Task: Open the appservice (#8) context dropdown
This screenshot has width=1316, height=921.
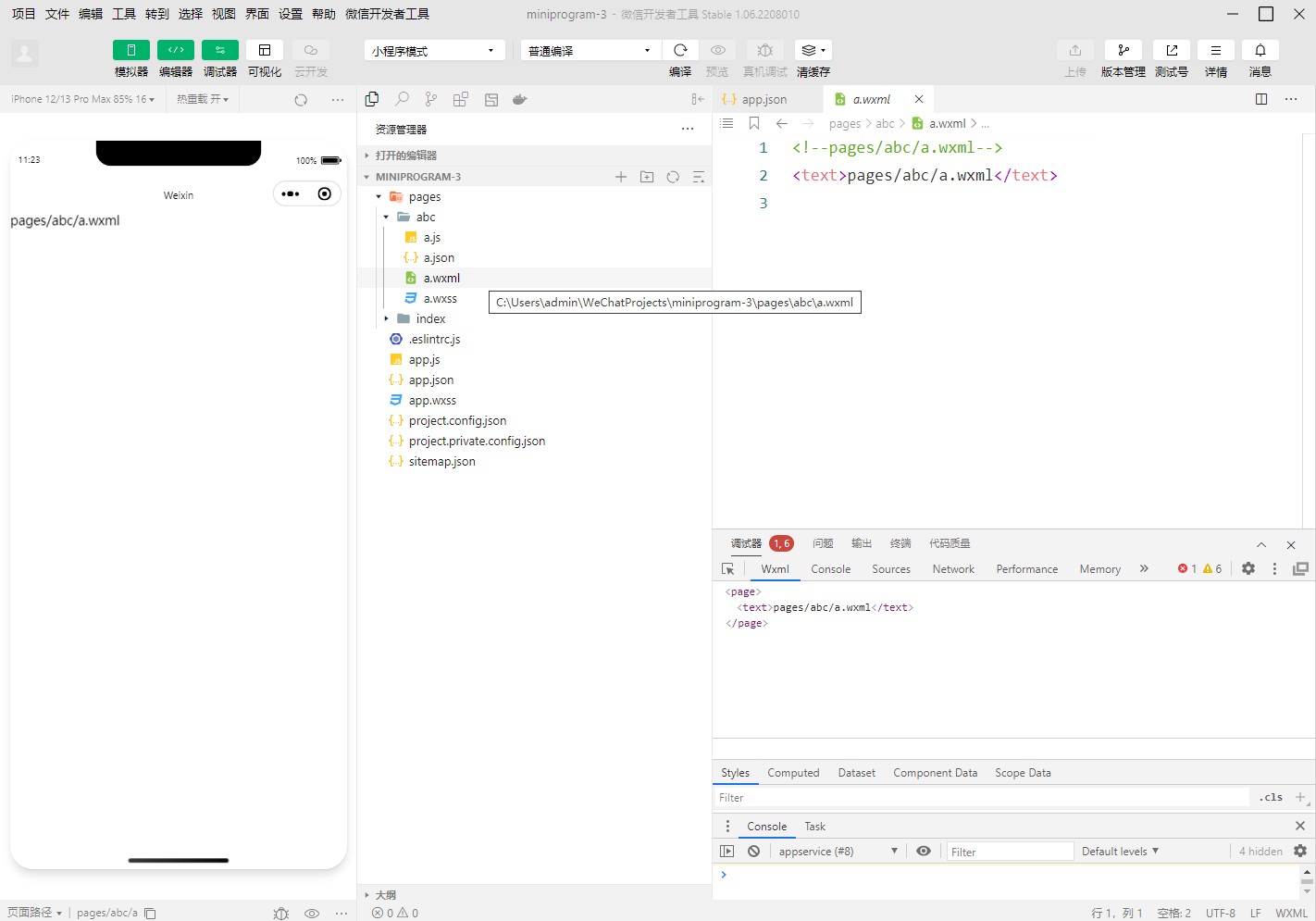Action: point(838,852)
